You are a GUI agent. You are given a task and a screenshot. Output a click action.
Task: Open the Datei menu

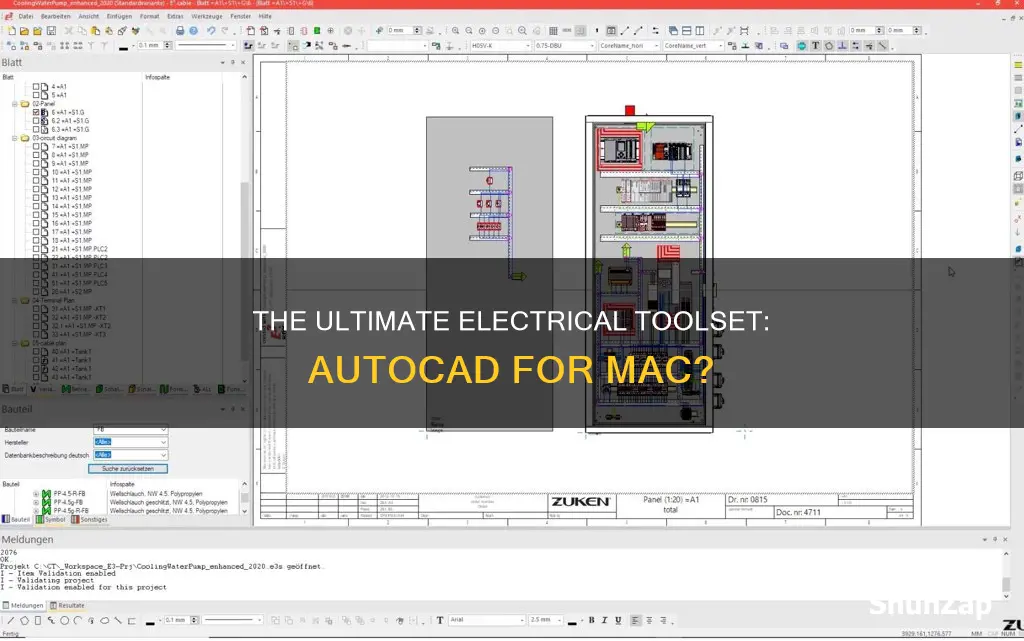point(26,16)
